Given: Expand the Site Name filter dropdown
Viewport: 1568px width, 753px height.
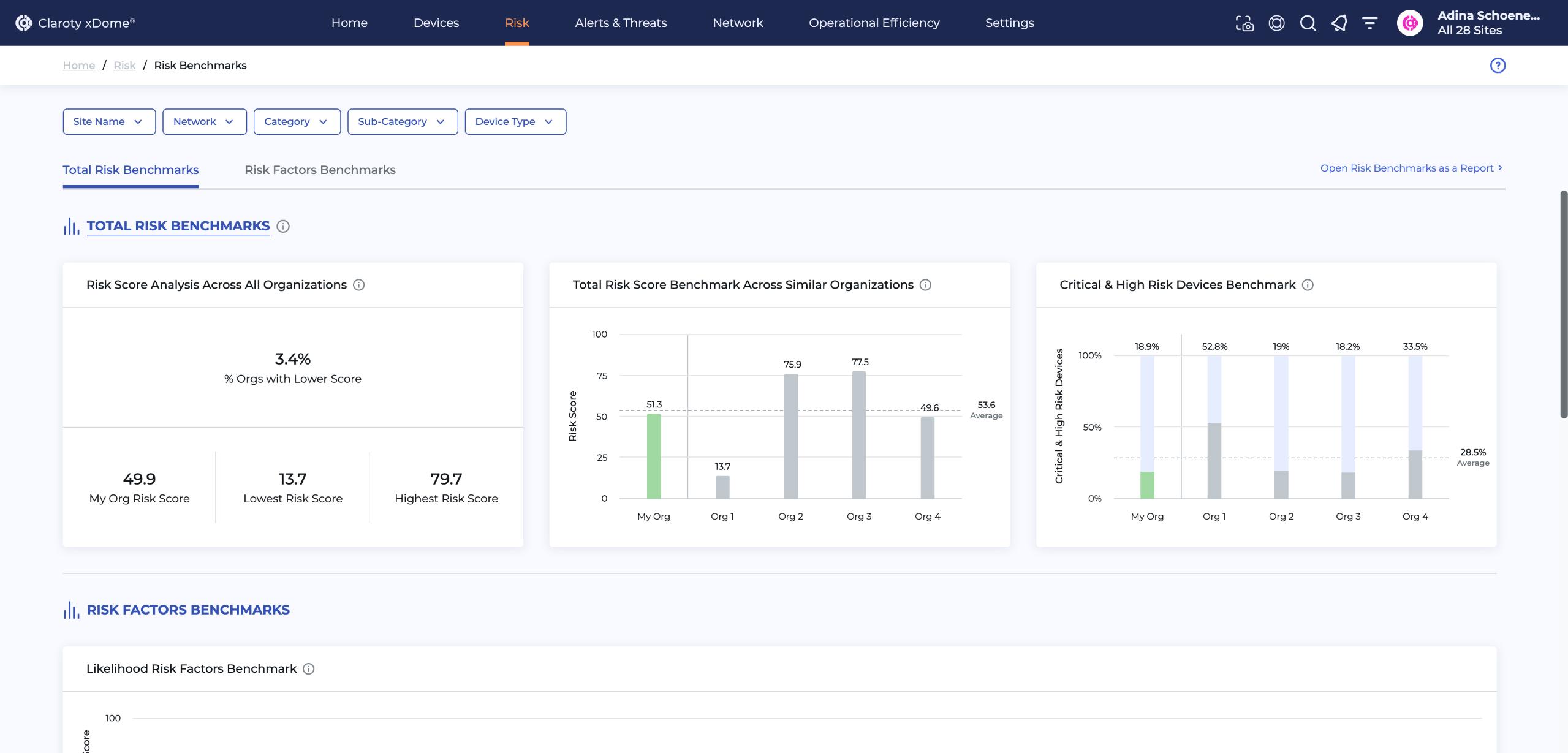Looking at the screenshot, I should tap(109, 122).
